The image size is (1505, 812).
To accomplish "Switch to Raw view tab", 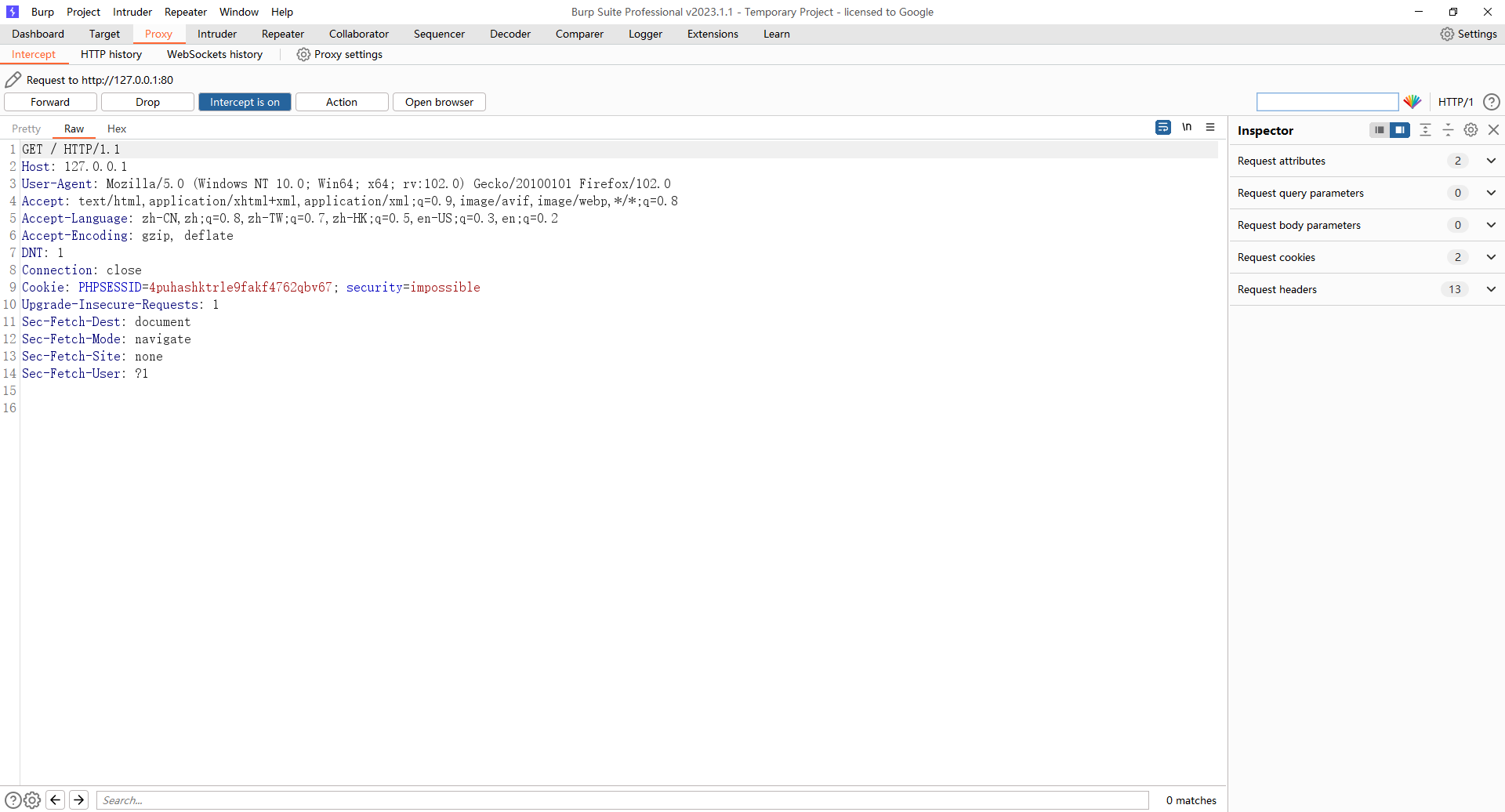I will coord(74,129).
